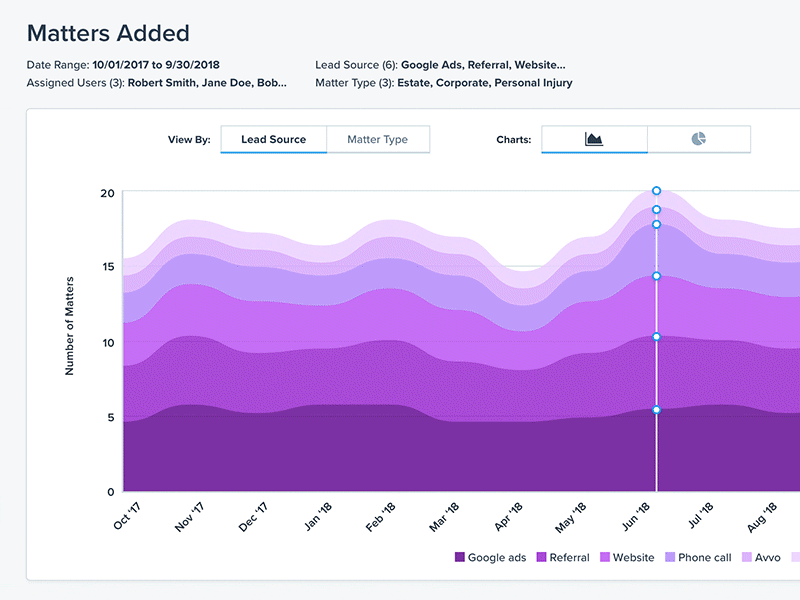Click the topmost highlighted Jun '18 data point
800x600 pixels.
(x=656, y=190)
